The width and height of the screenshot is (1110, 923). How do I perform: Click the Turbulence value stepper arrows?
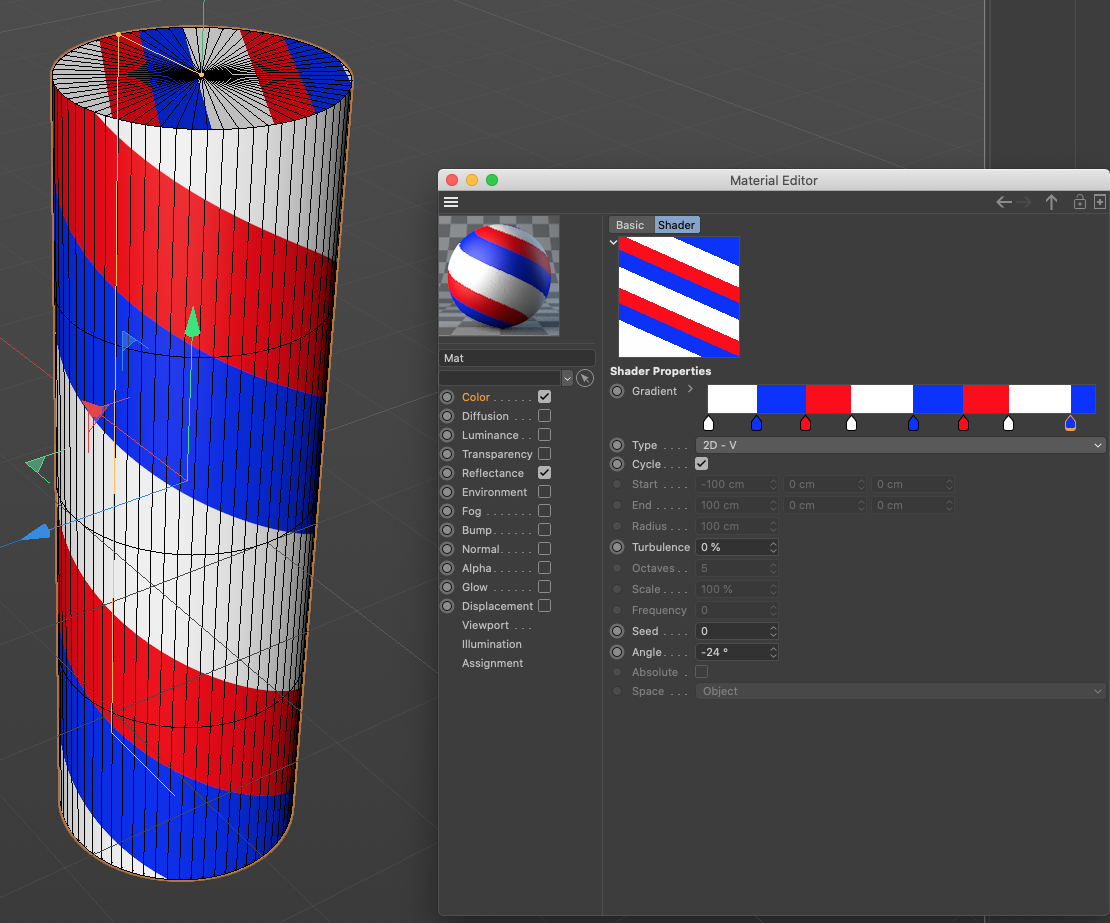[x=773, y=547]
